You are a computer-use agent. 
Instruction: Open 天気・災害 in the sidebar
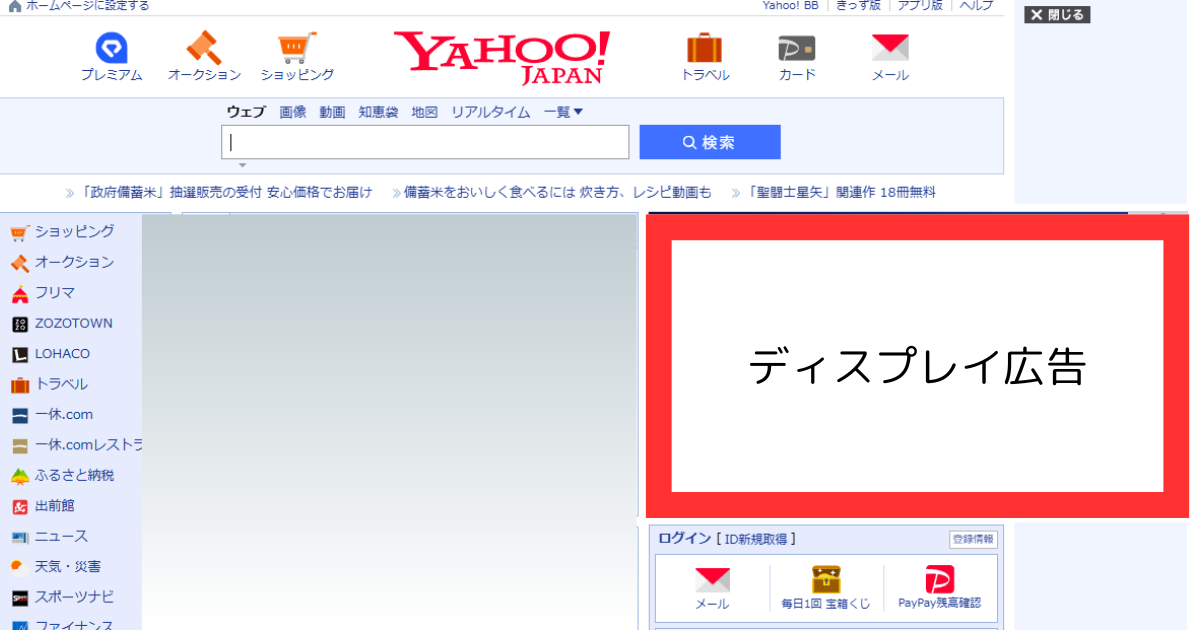(x=56, y=567)
